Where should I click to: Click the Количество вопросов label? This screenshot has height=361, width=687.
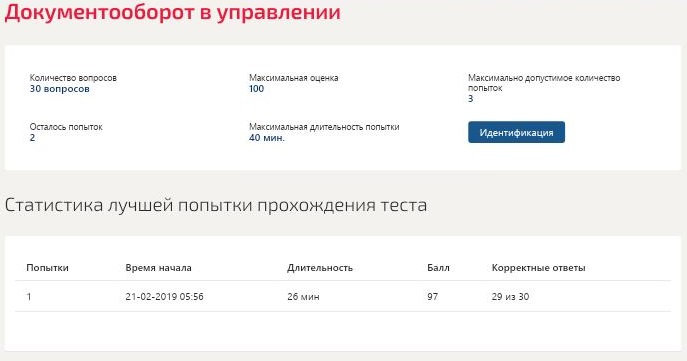click(x=73, y=78)
